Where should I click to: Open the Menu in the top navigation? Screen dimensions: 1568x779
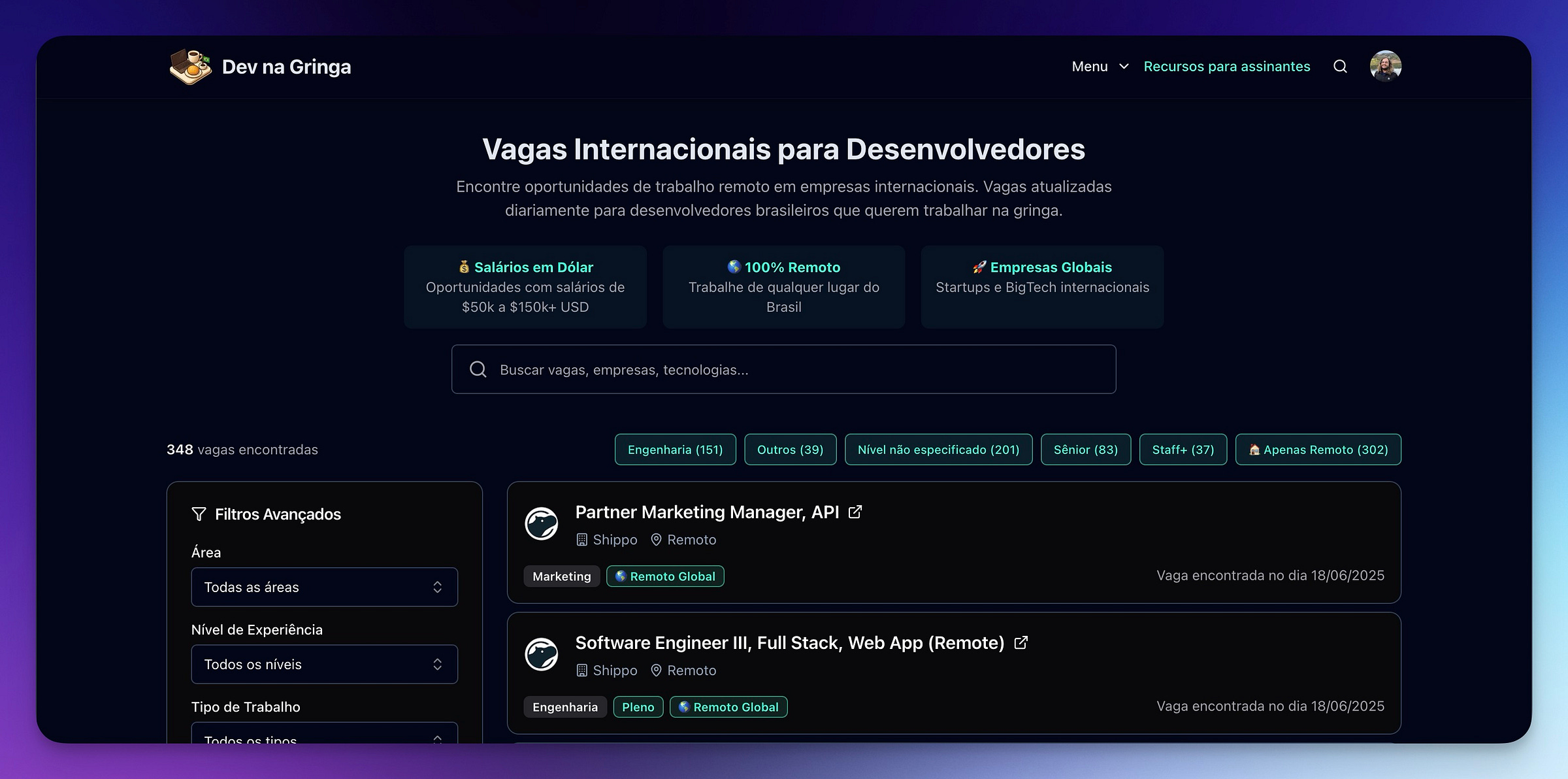[x=1100, y=66]
